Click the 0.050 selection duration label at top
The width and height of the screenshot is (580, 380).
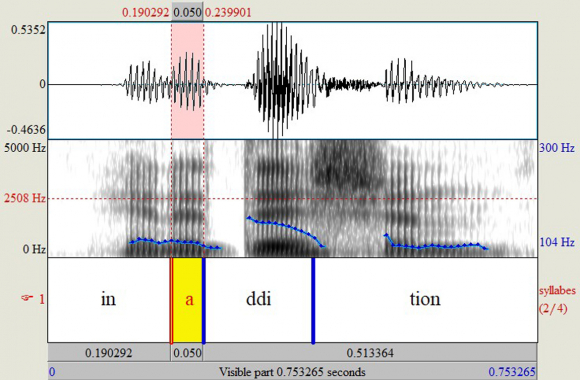click(188, 13)
